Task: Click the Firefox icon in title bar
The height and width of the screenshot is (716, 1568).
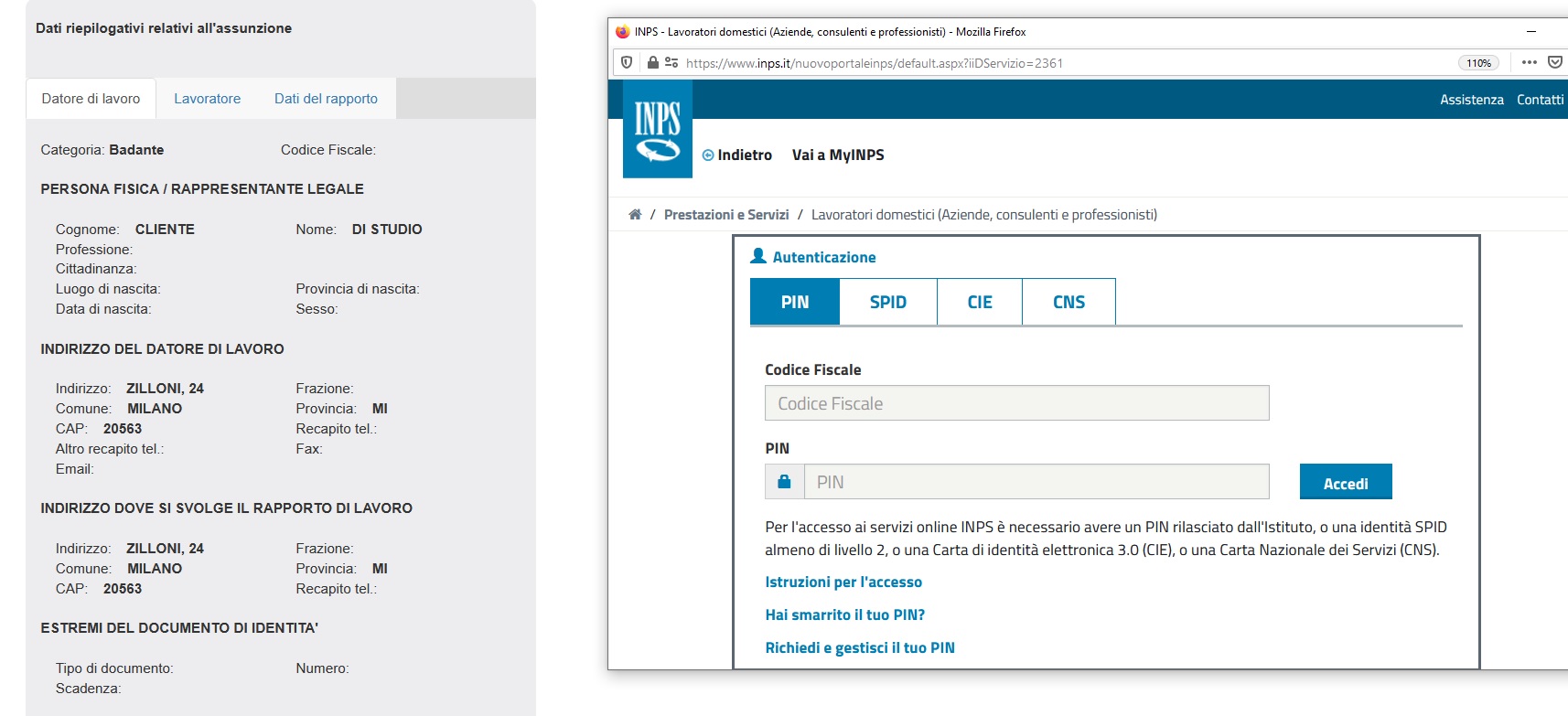Action: [x=623, y=31]
